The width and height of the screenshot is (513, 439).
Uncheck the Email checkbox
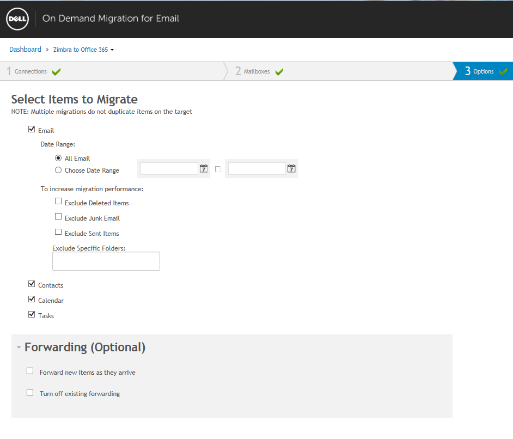(31, 129)
